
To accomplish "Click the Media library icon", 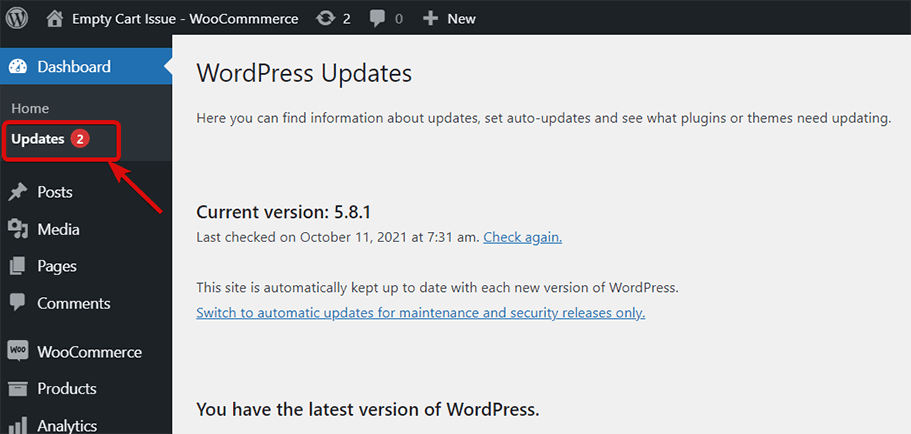I will coord(18,229).
